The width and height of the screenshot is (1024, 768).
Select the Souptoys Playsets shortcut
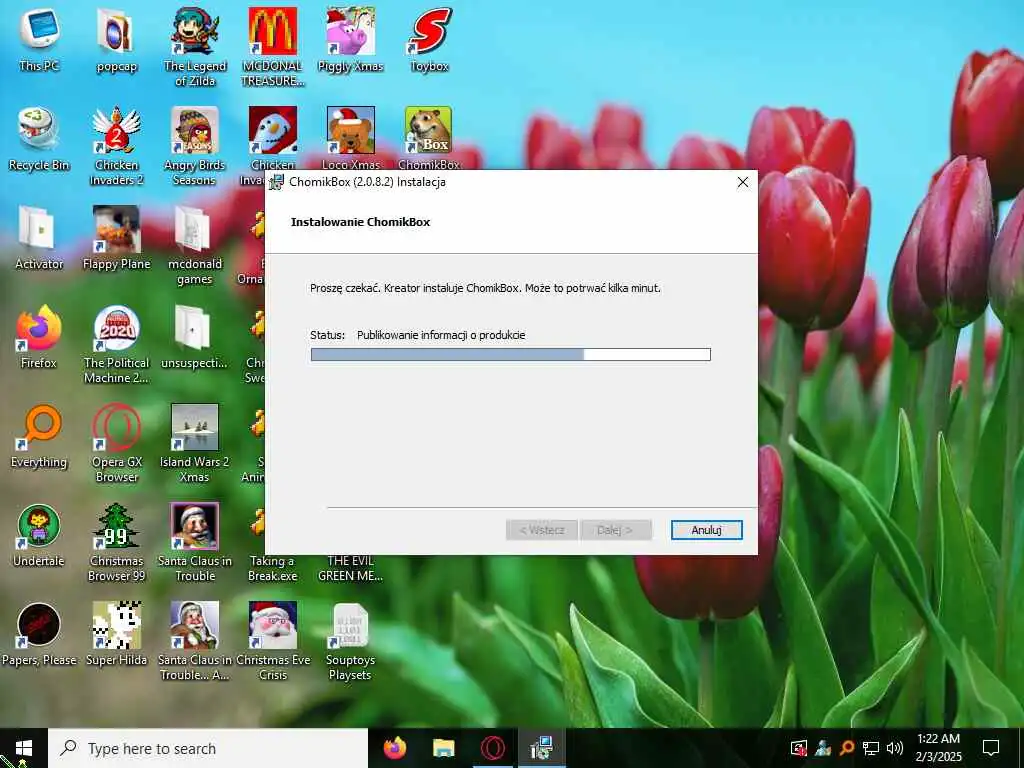pyautogui.click(x=350, y=641)
